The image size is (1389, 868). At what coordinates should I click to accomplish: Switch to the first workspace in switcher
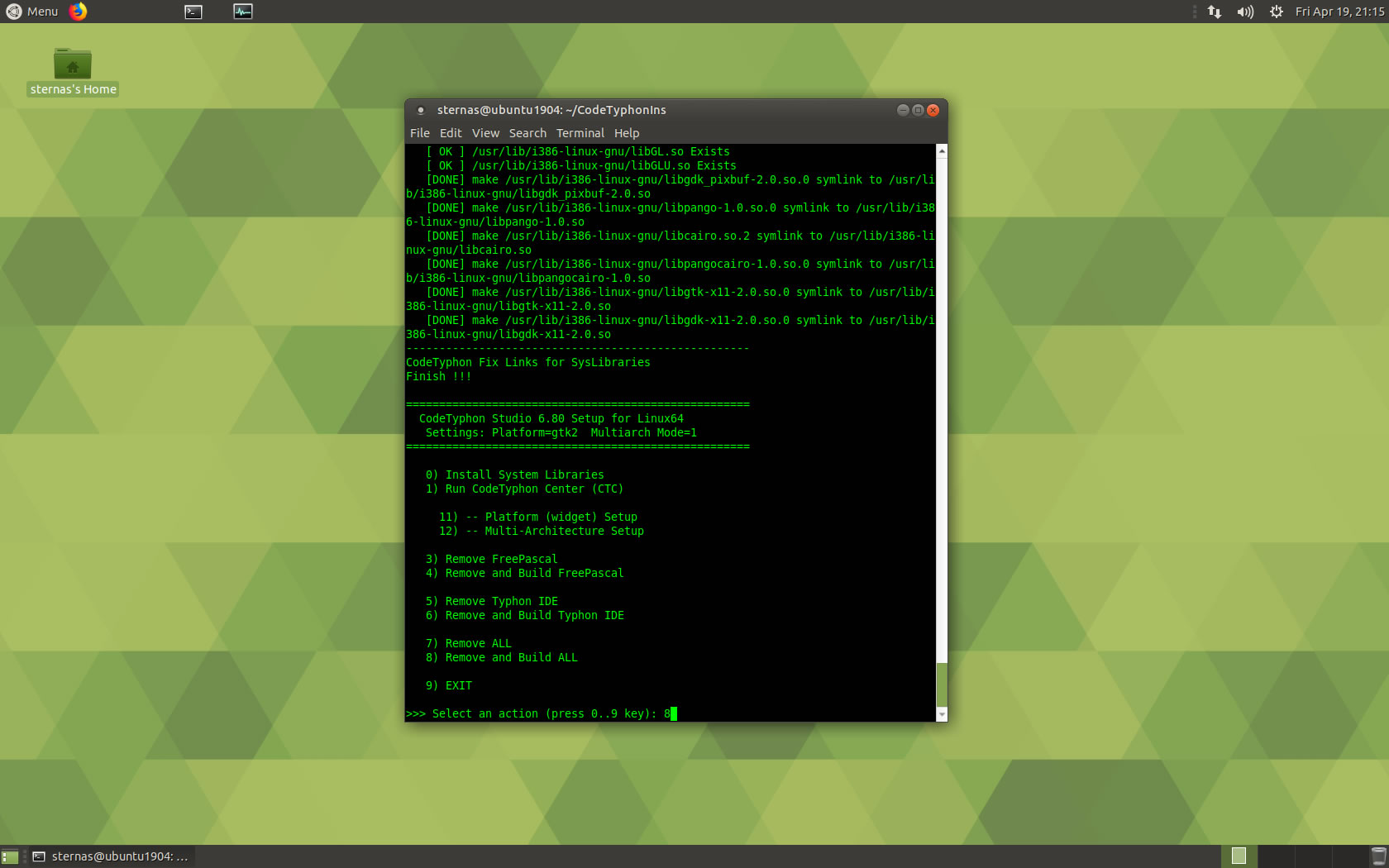pyautogui.click(x=1239, y=856)
